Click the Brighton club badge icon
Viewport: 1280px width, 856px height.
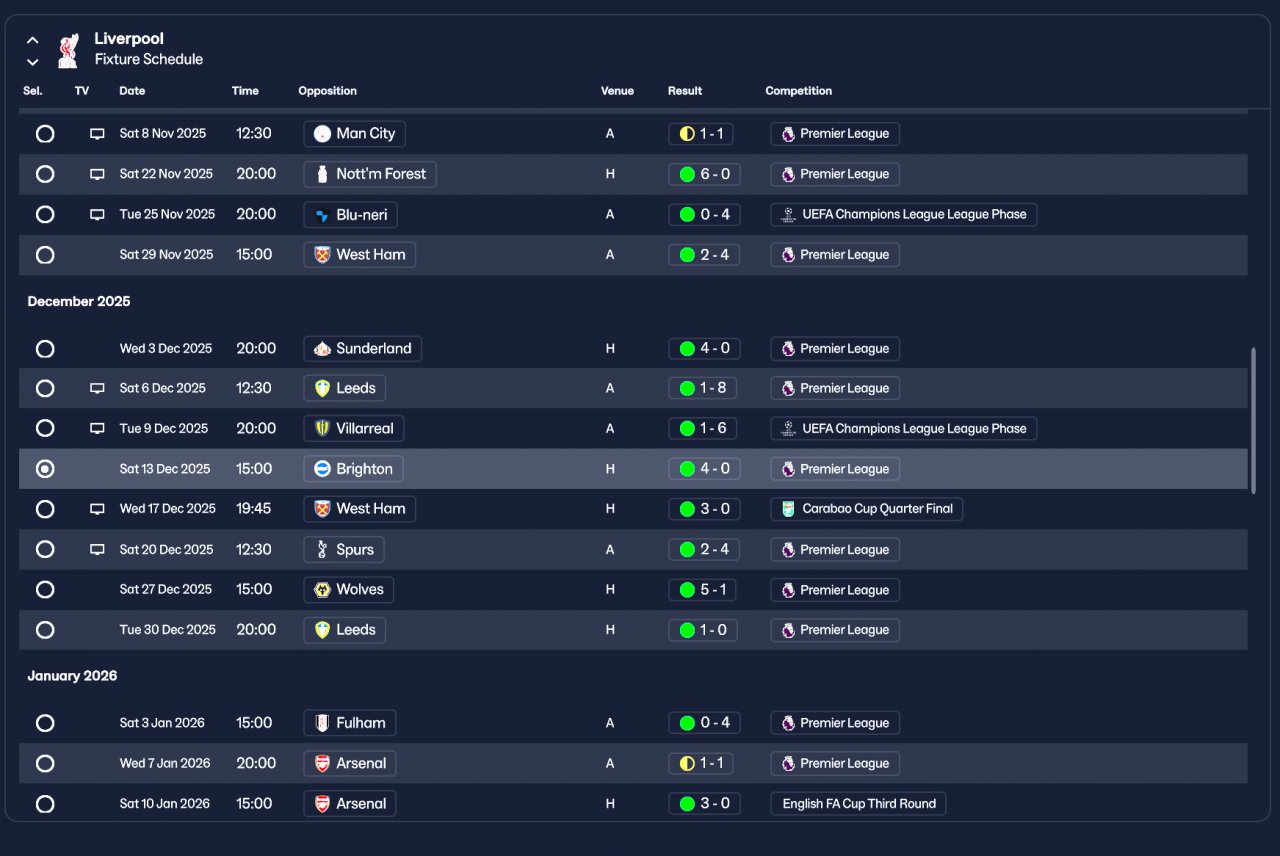click(x=322, y=469)
